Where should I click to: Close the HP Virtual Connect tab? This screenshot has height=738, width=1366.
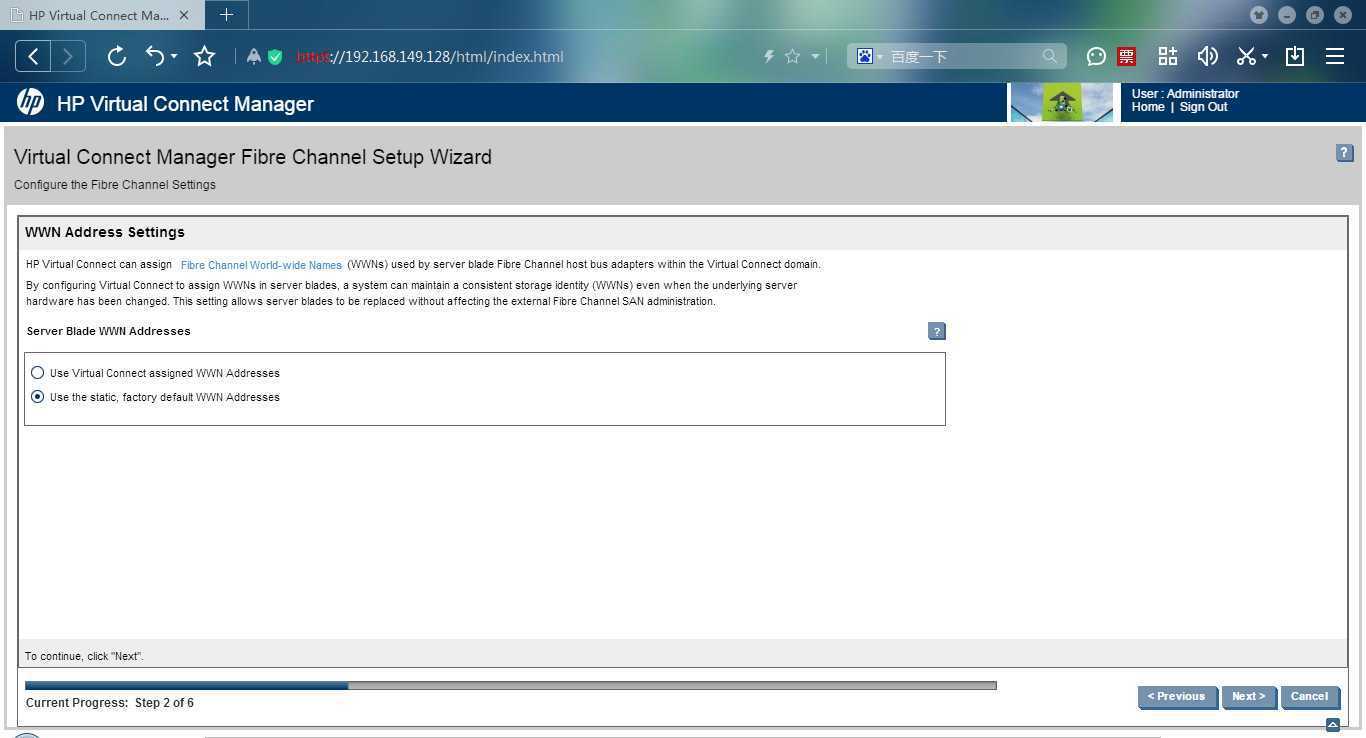(184, 15)
